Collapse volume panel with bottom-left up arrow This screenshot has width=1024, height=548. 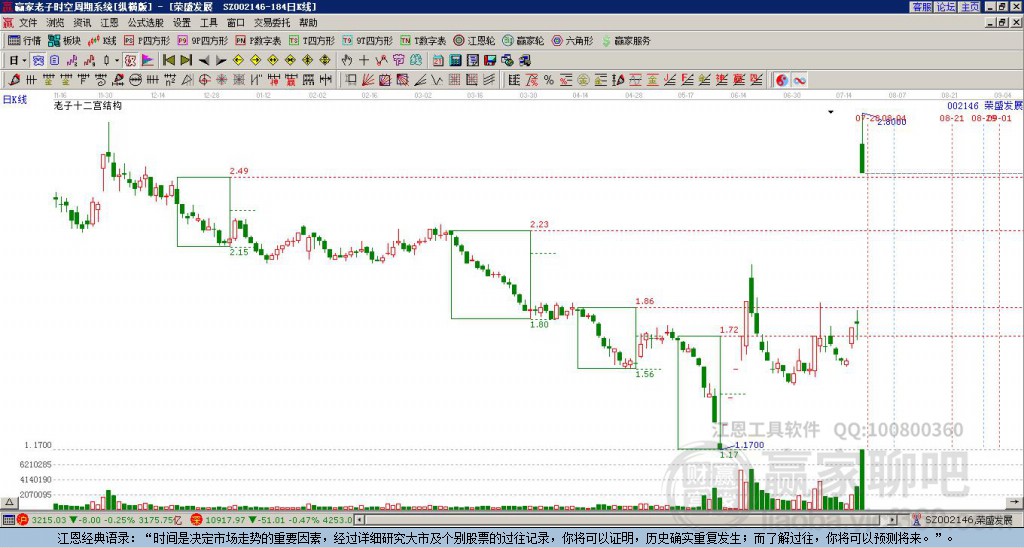point(8,502)
